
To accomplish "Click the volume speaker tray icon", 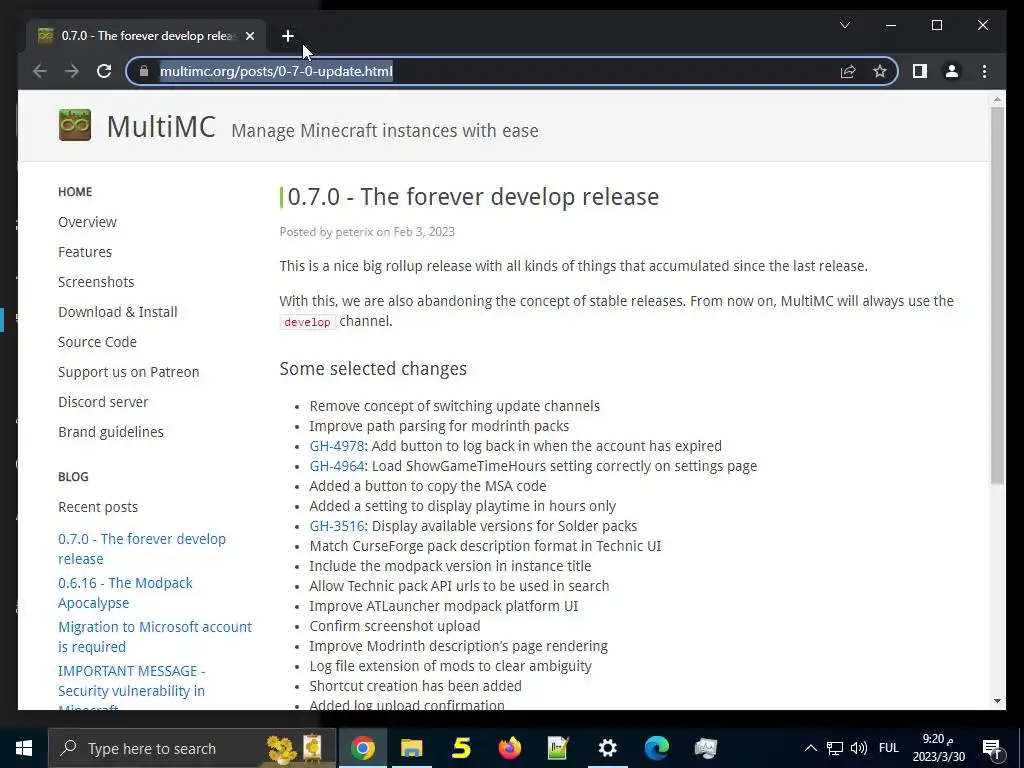I will (859, 748).
